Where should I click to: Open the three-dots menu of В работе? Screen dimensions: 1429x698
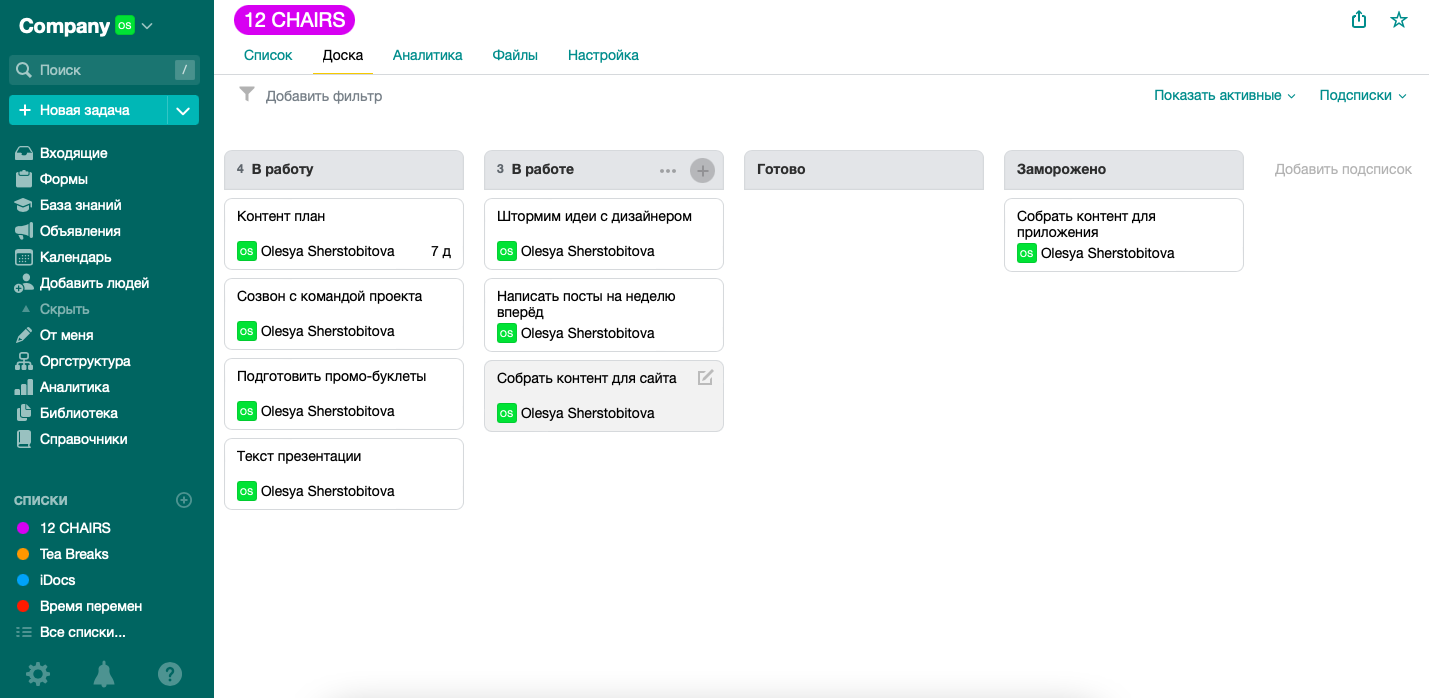pos(668,171)
